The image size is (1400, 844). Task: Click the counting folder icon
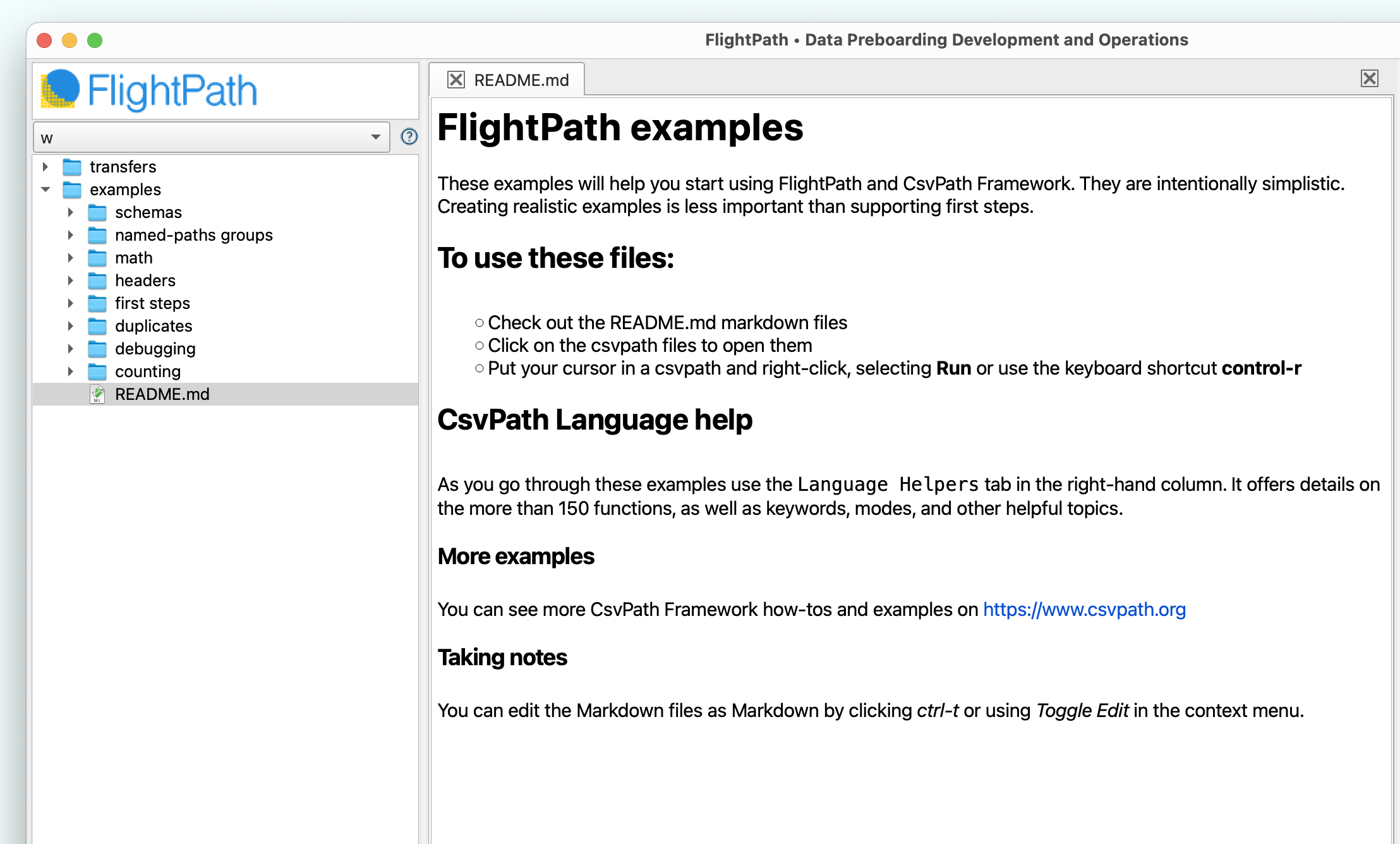tap(97, 371)
